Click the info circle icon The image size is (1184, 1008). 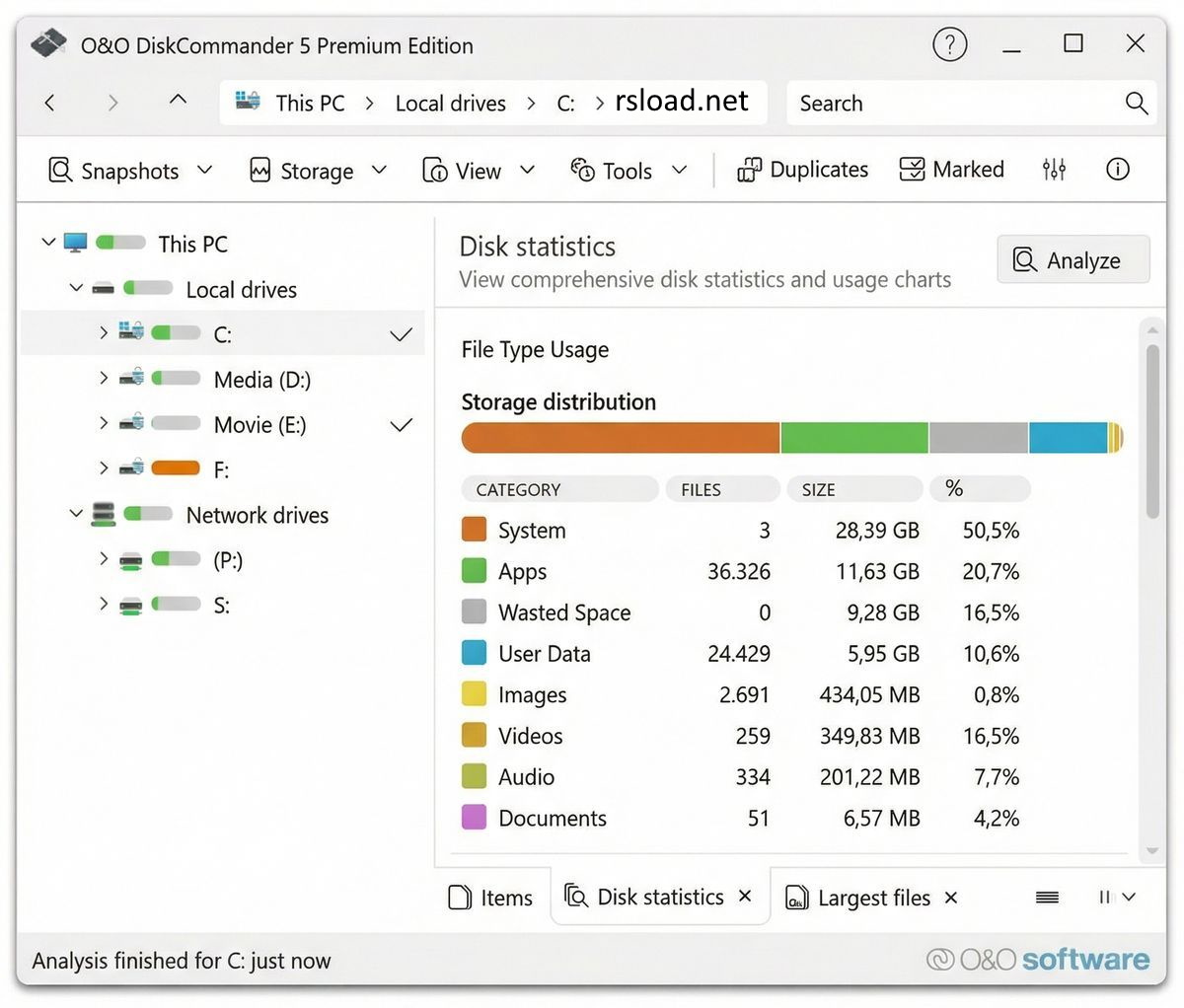(x=1117, y=170)
